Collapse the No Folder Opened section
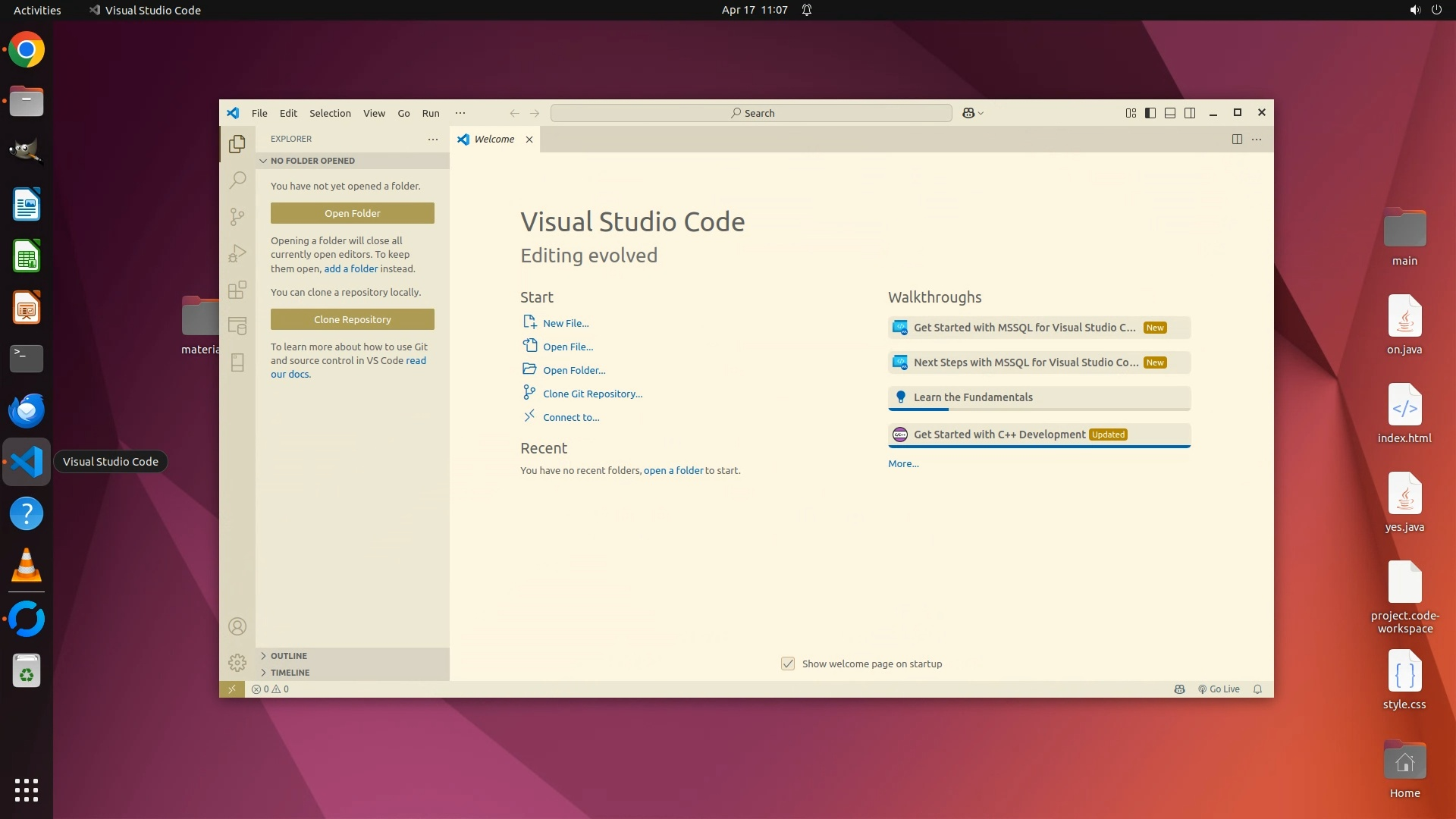Image resolution: width=1456 pixels, height=819 pixels. pyautogui.click(x=312, y=161)
